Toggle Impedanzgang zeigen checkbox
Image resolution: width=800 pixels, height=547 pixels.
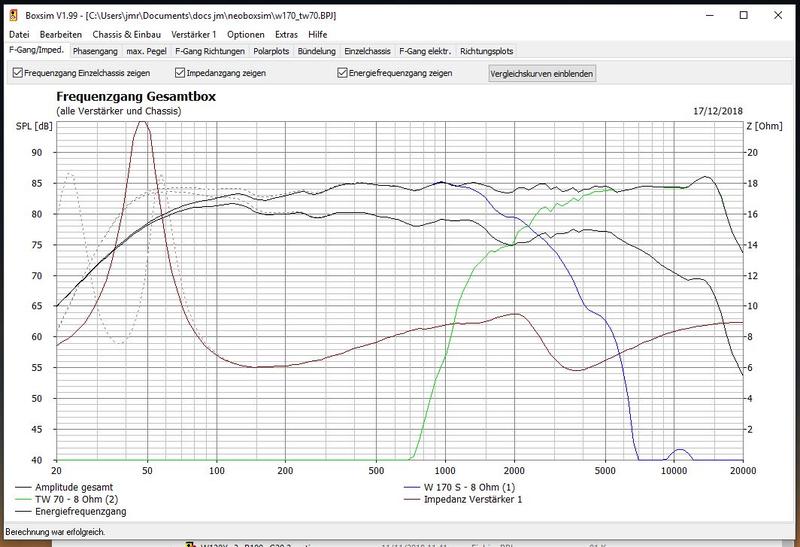(180, 73)
